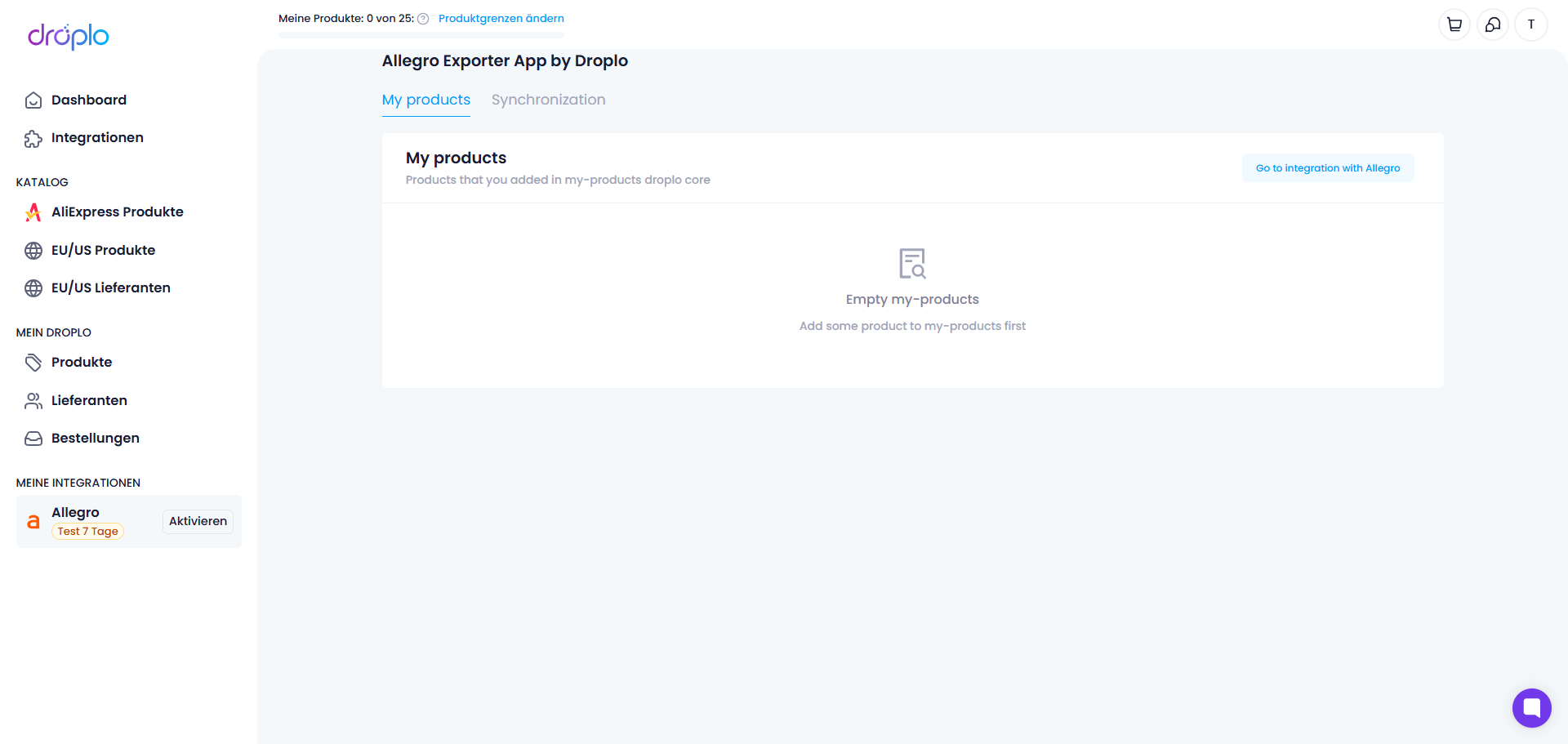Open EU/US Lieferanten catalog
The height and width of the screenshot is (744, 1568).
tap(111, 287)
